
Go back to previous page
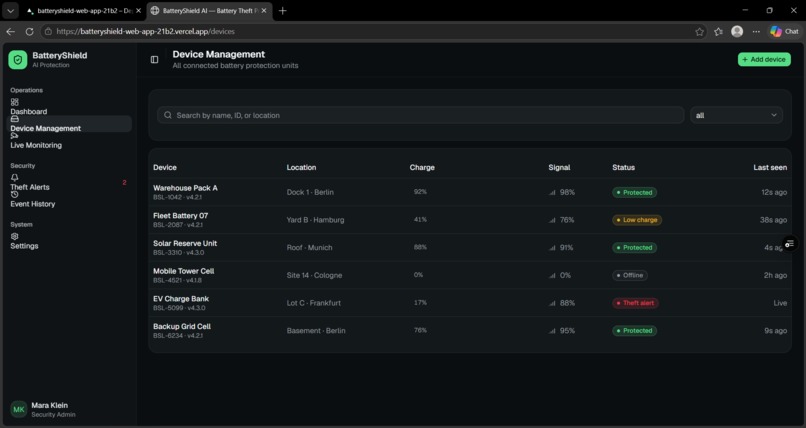10,31
